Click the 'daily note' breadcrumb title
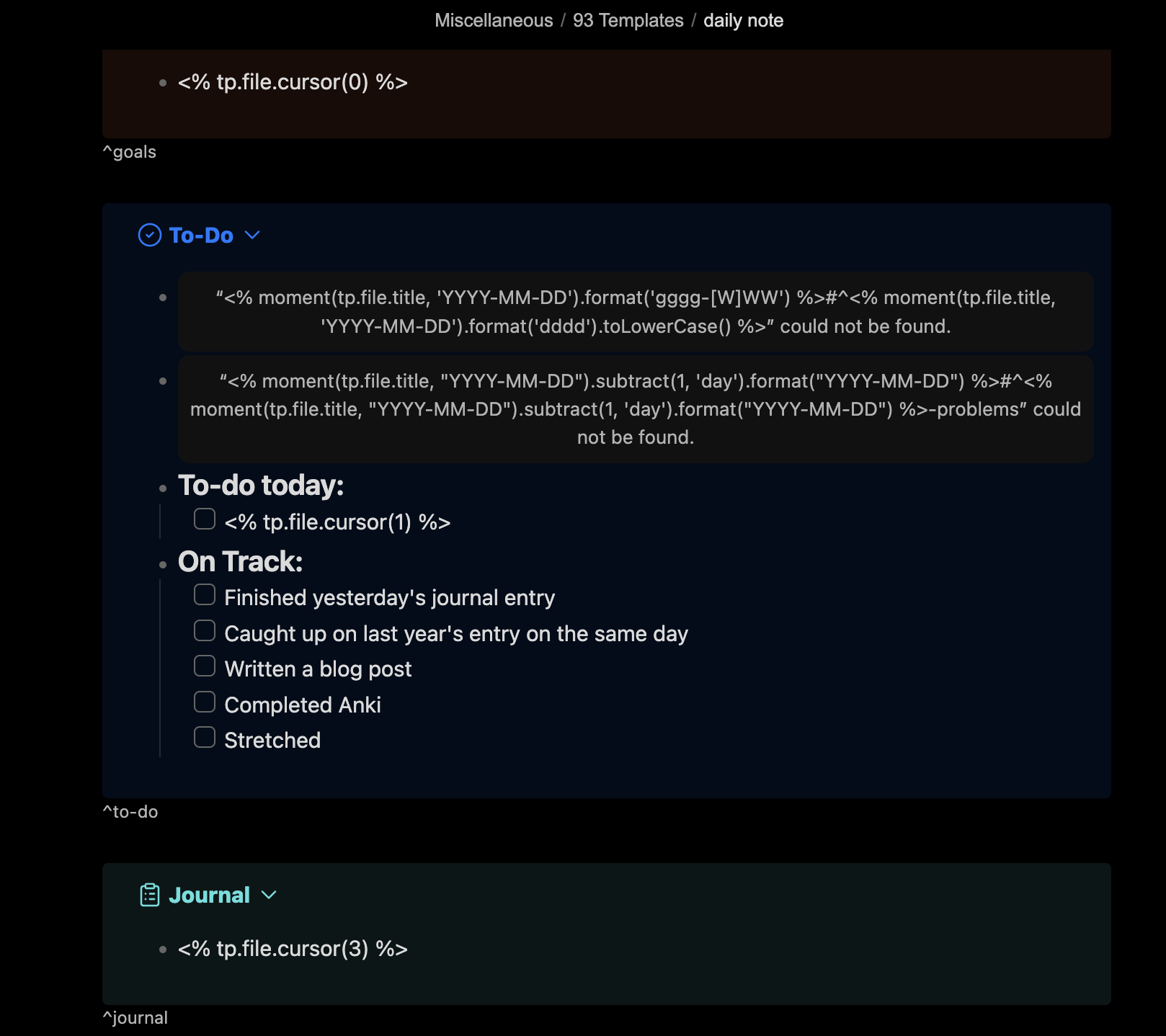This screenshot has width=1166, height=1036. 743,20
